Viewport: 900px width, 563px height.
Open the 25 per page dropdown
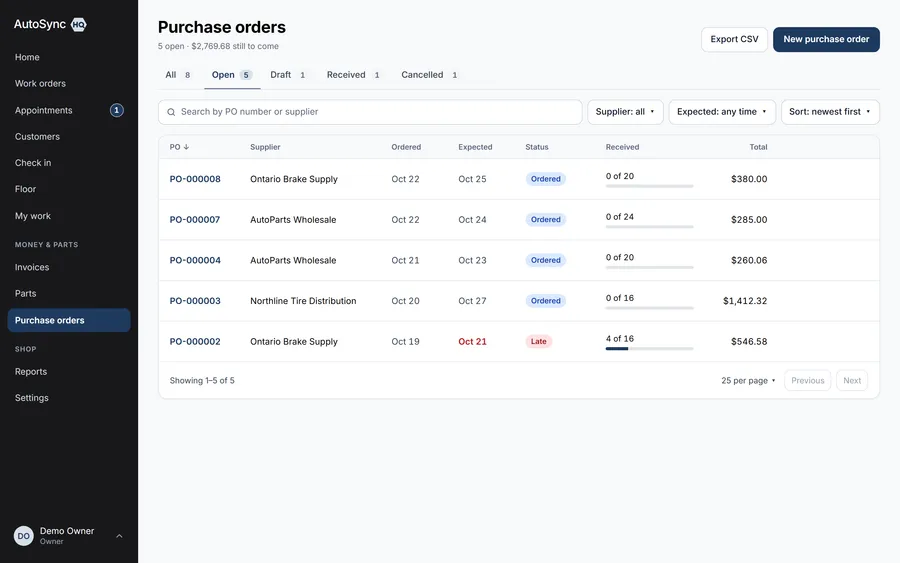748,380
